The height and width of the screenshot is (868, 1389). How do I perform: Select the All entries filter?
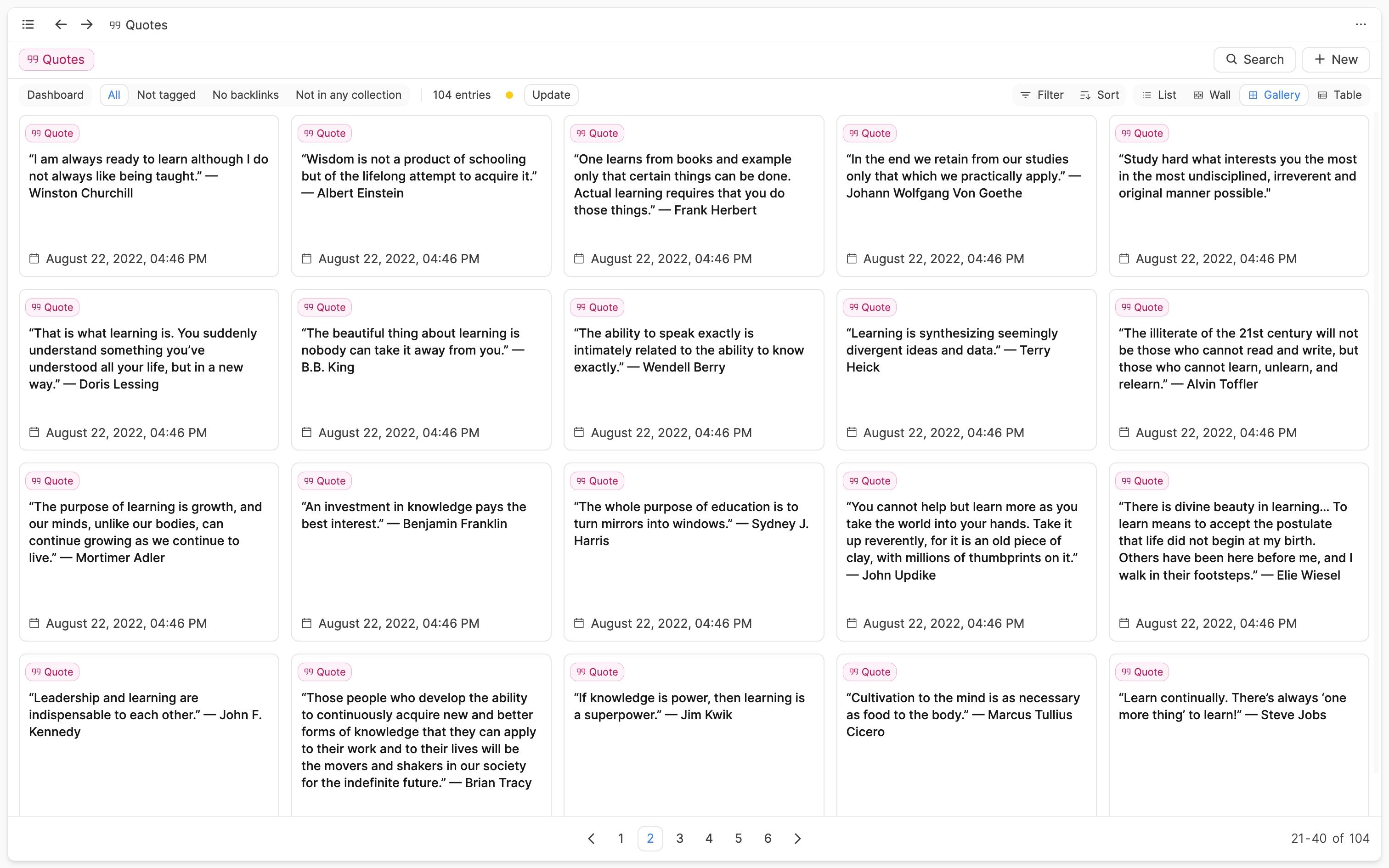(x=113, y=95)
